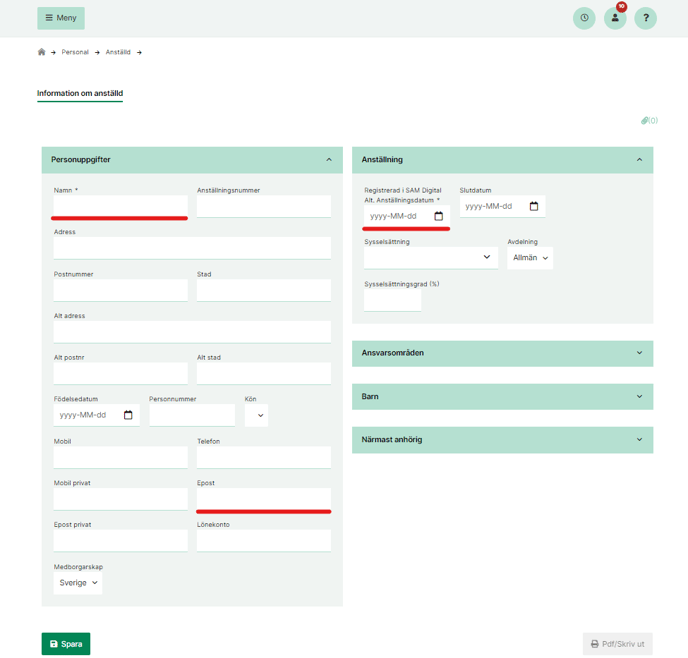Click the home icon in breadcrumb
This screenshot has width=688, height=658.
tap(41, 52)
